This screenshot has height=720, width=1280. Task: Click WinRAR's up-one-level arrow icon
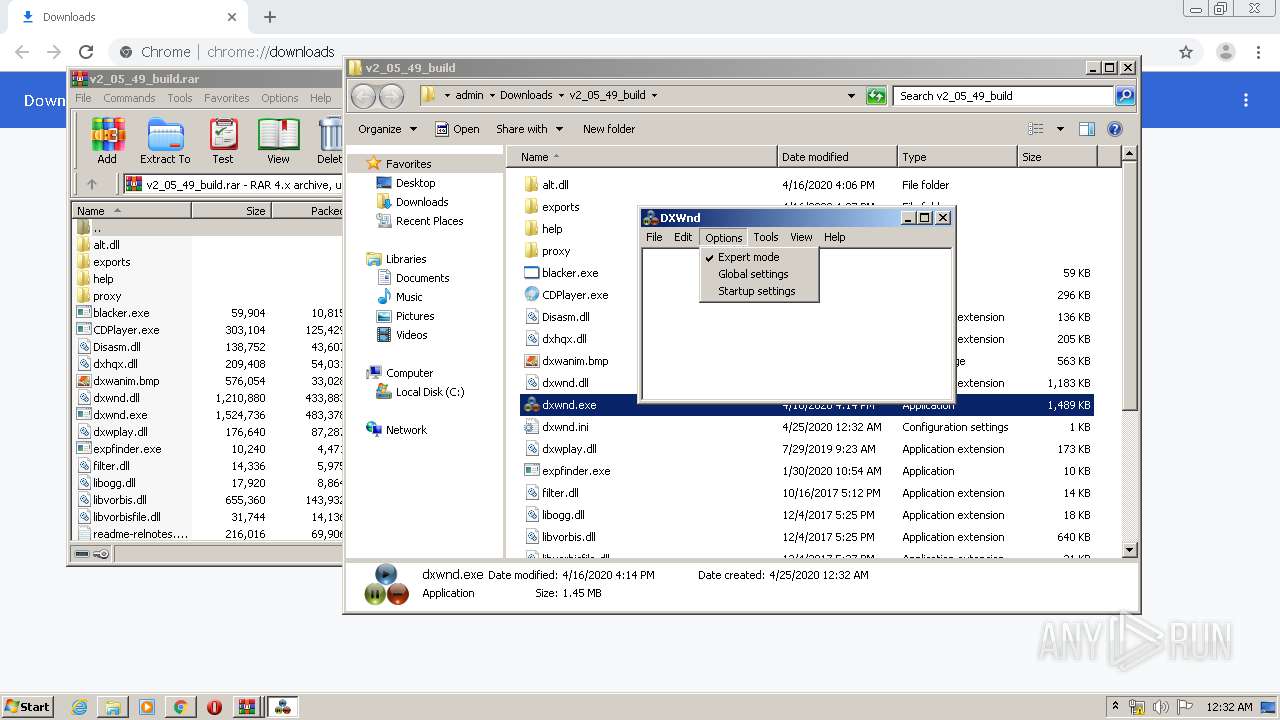click(92, 184)
